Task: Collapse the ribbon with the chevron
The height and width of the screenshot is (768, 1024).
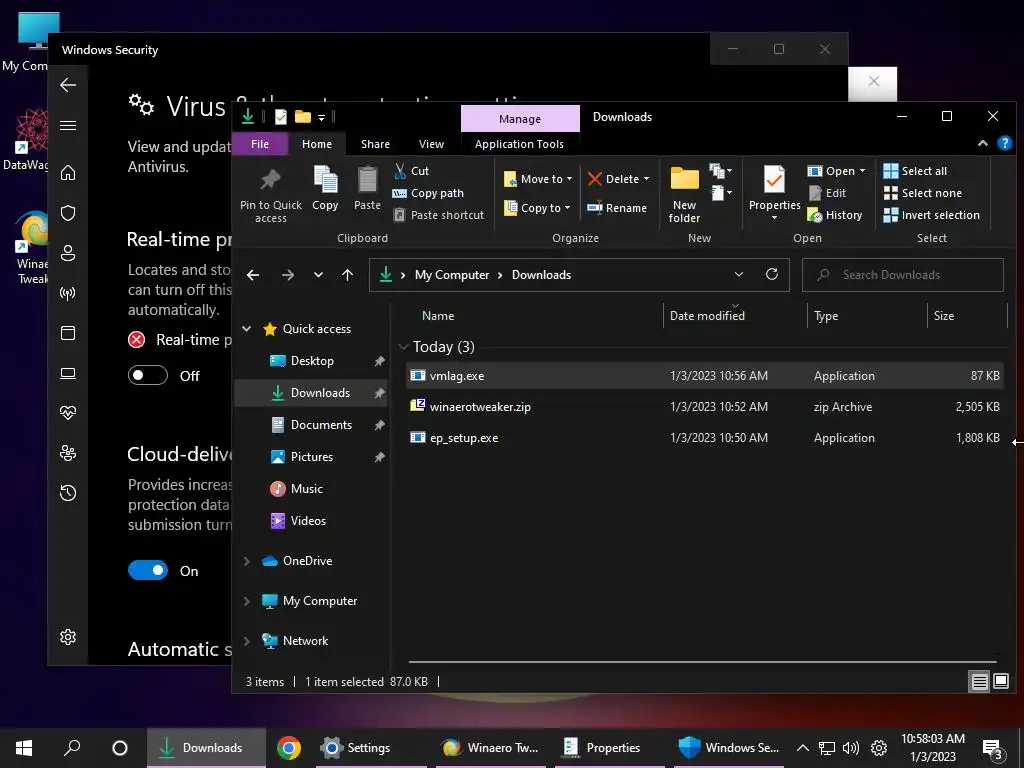Action: click(982, 144)
